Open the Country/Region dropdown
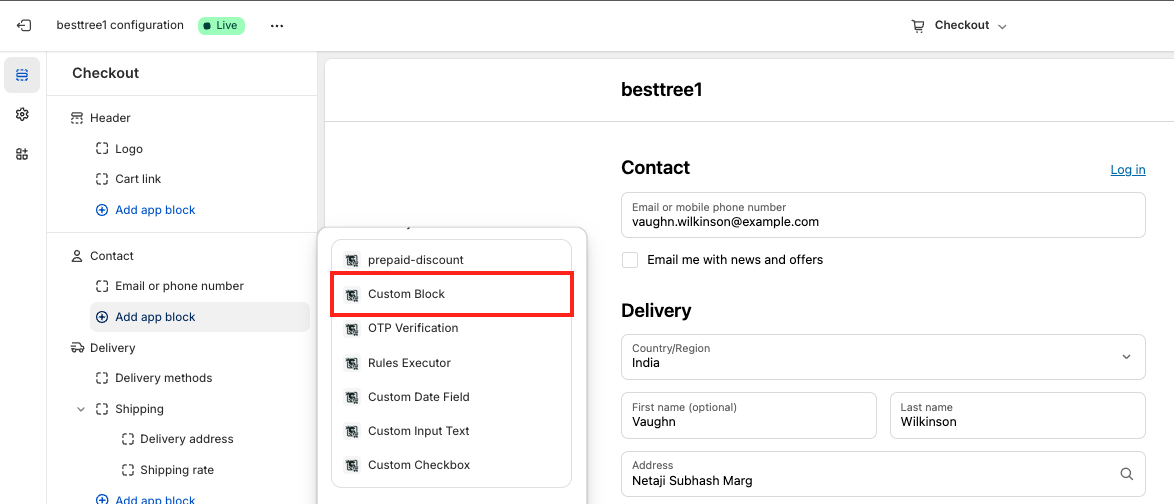Image resolution: width=1174 pixels, height=504 pixels. click(883, 357)
